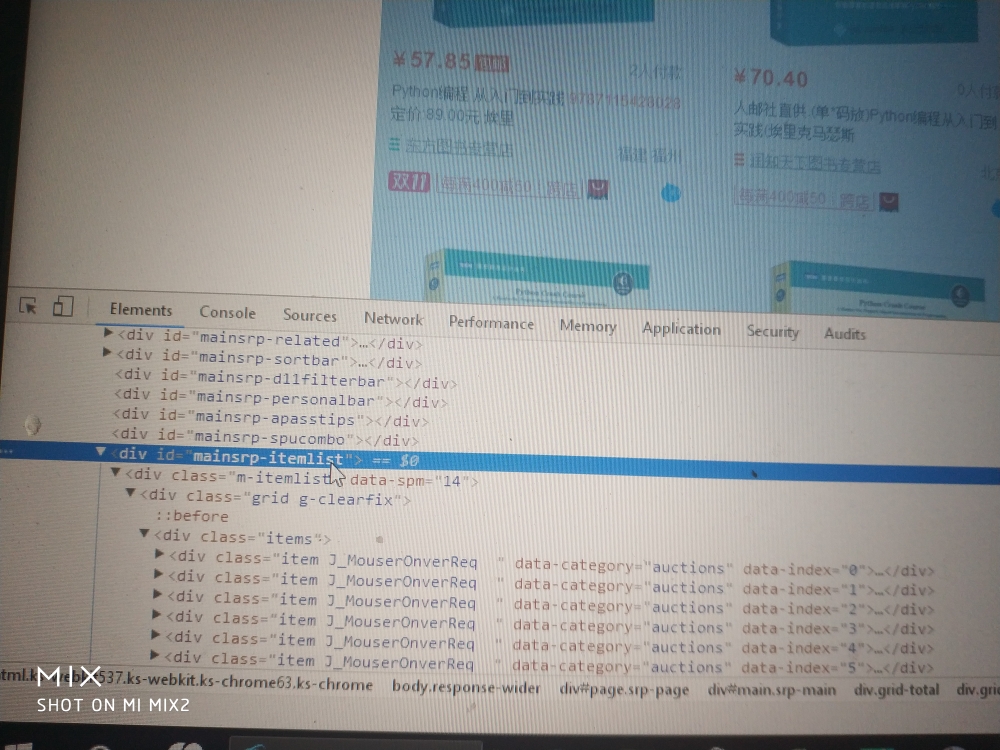
Task: Open the shop link under the ¥57.85 item
Action: point(459,147)
